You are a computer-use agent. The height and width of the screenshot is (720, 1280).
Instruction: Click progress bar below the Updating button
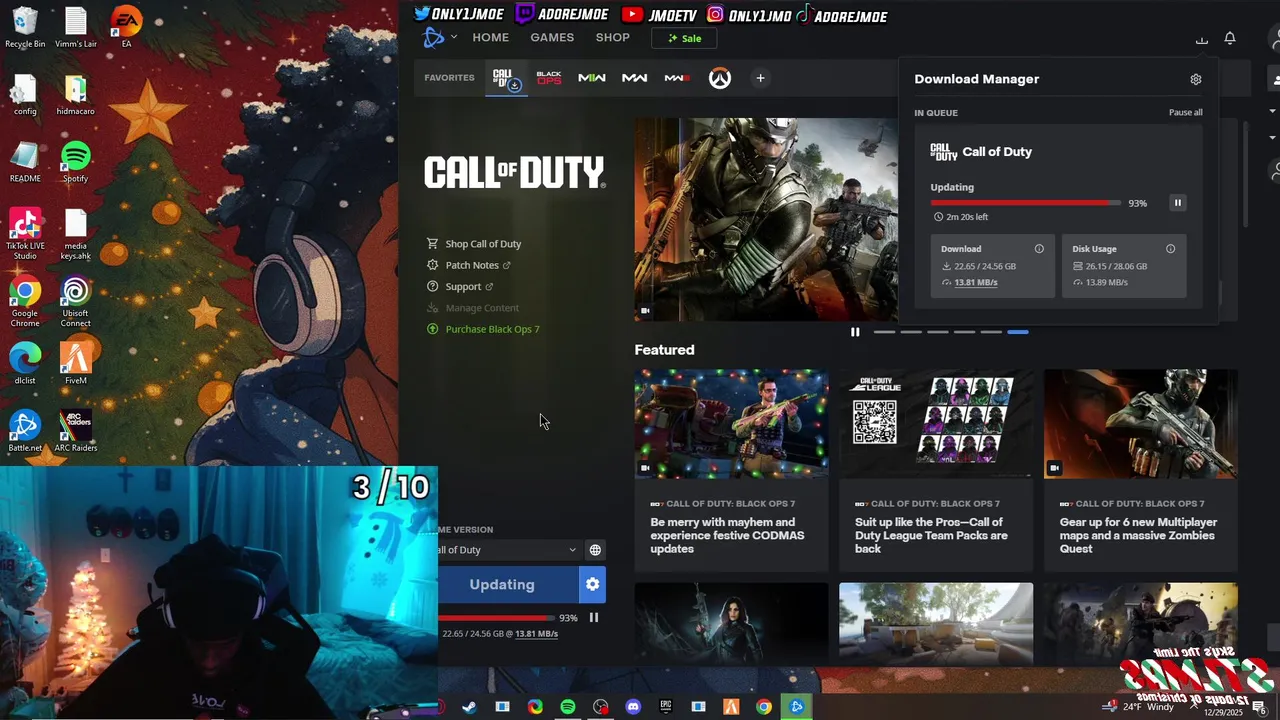pyautogui.click(x=496, y=618)
